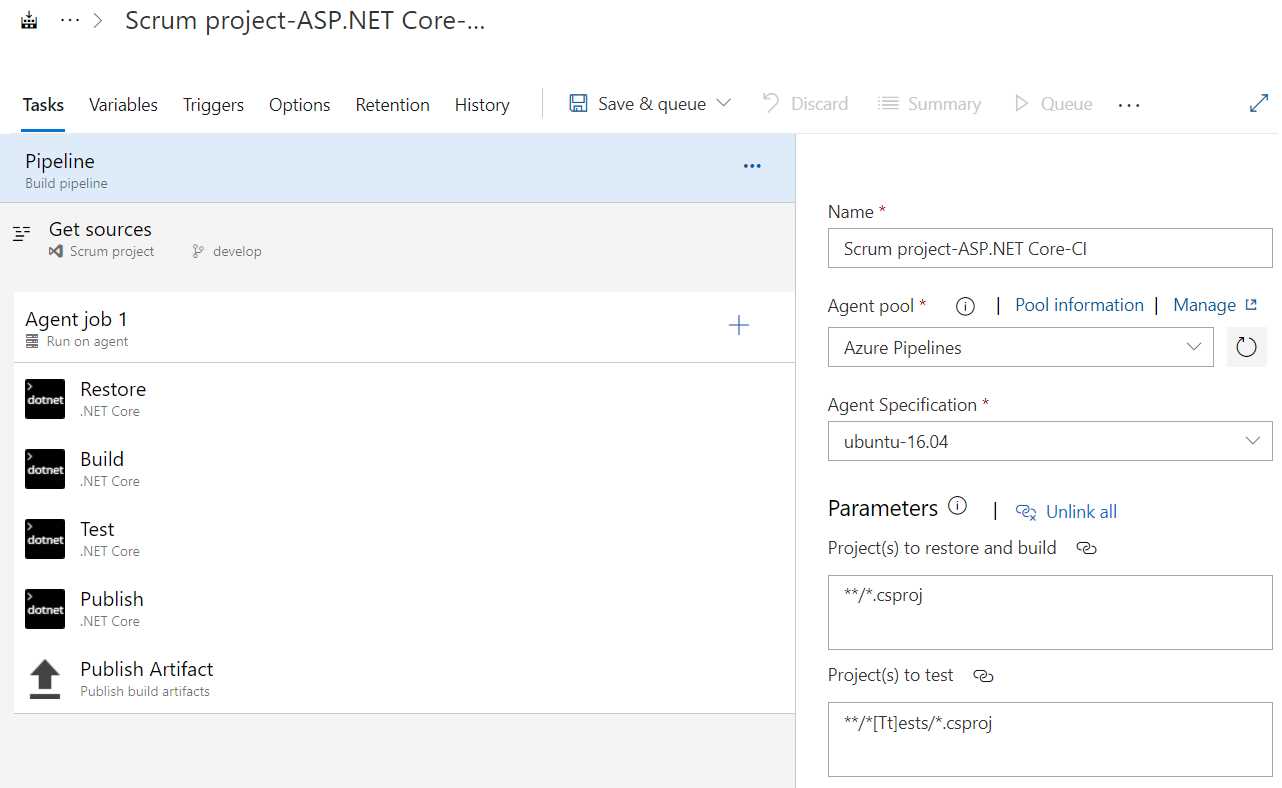Click the Manage link next to Agent pool
The image size is (1282, 788).
pos(1205,305)
